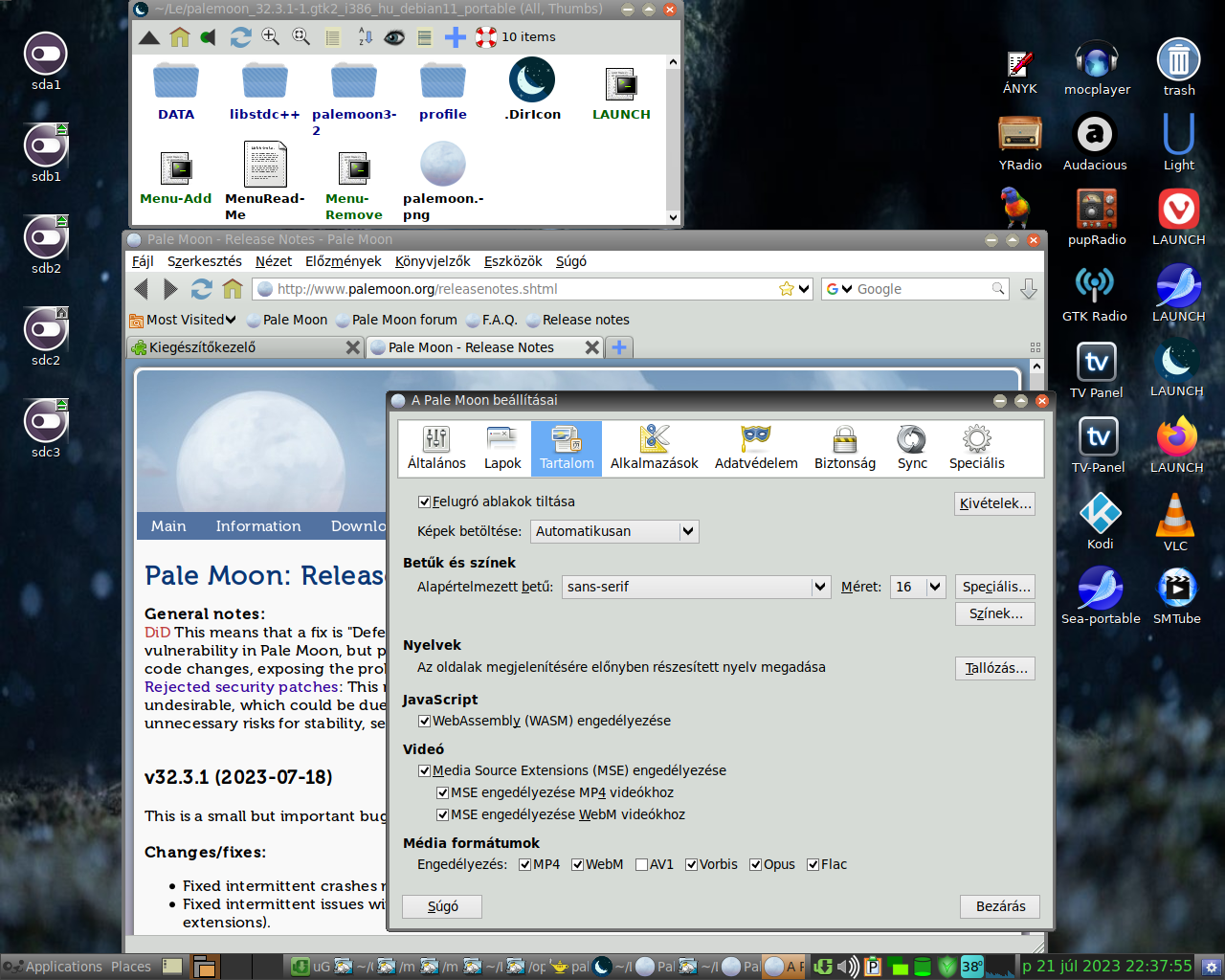
Task: Click the Színek... button
Action: pyautogui.click(x=995, y=613)
